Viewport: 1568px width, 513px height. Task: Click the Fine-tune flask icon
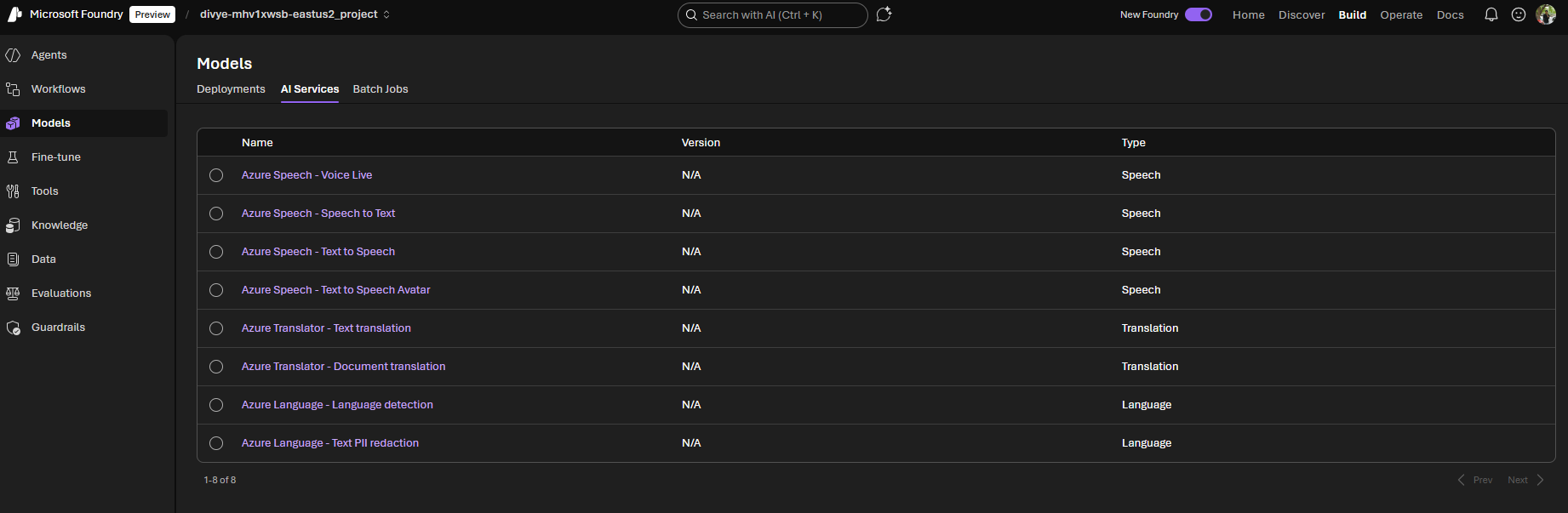pos(13,157)
